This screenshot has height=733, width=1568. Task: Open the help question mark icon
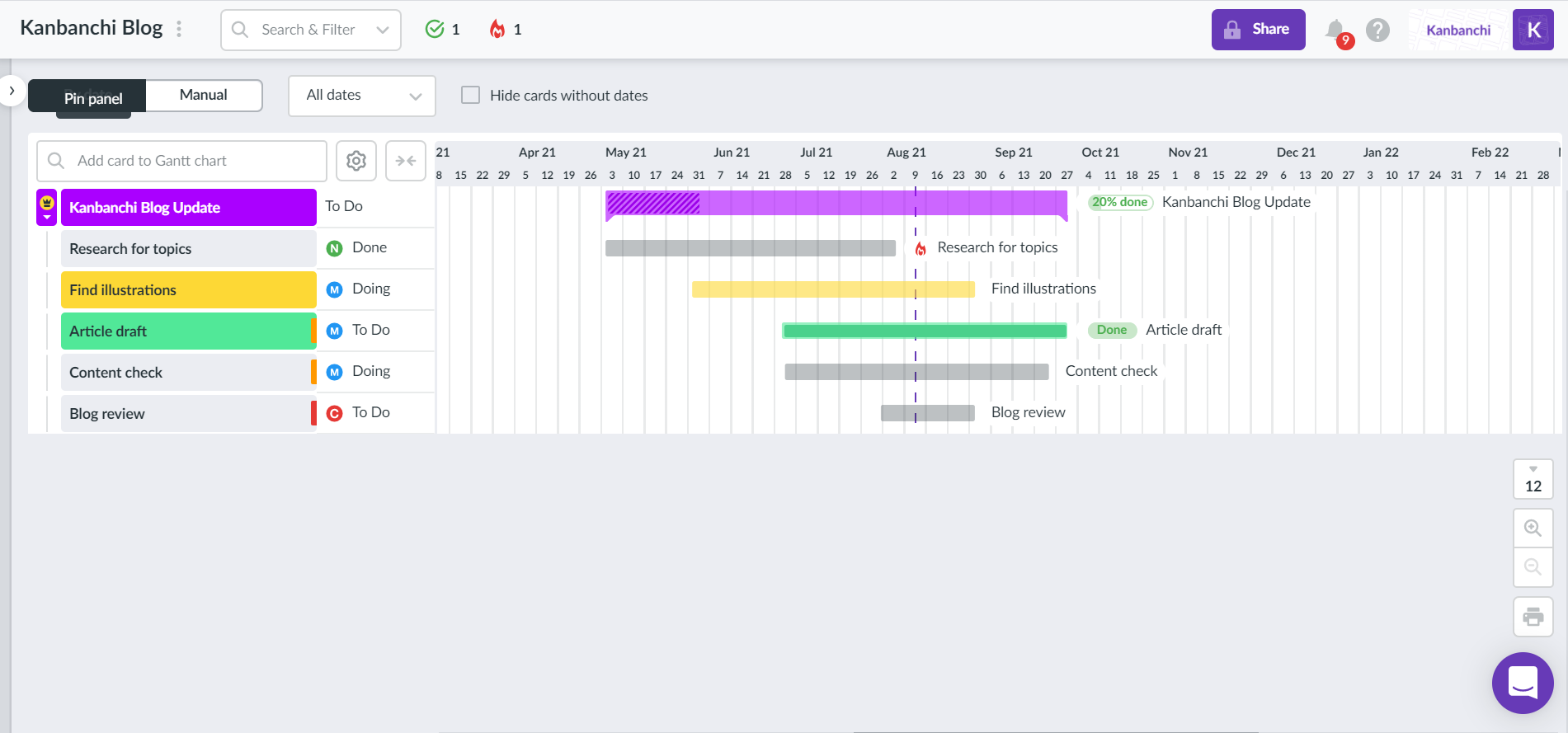pos(1377,30)
